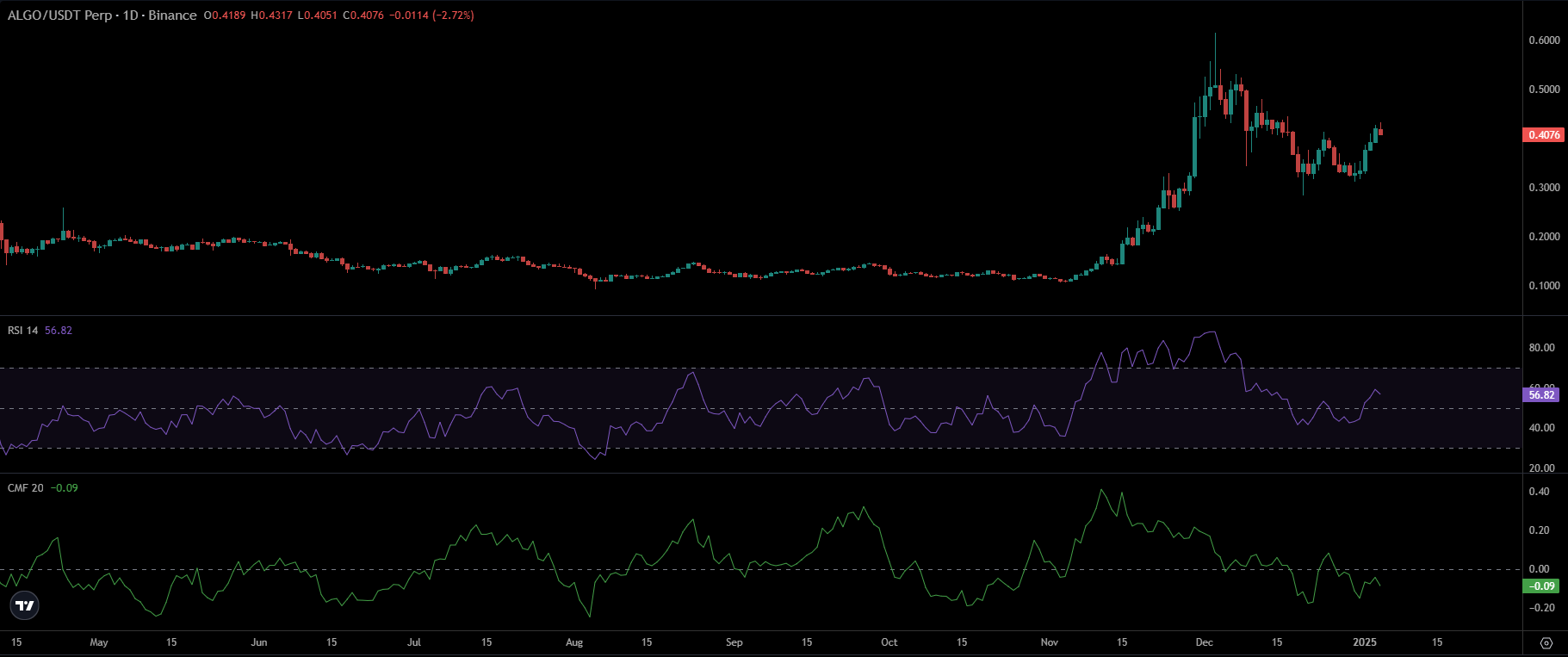Click the 0.6000 price axis label
Image resolution: width=1568 pixels, height=657 pixels.
pyautogui.click(x=1544, y=40)
